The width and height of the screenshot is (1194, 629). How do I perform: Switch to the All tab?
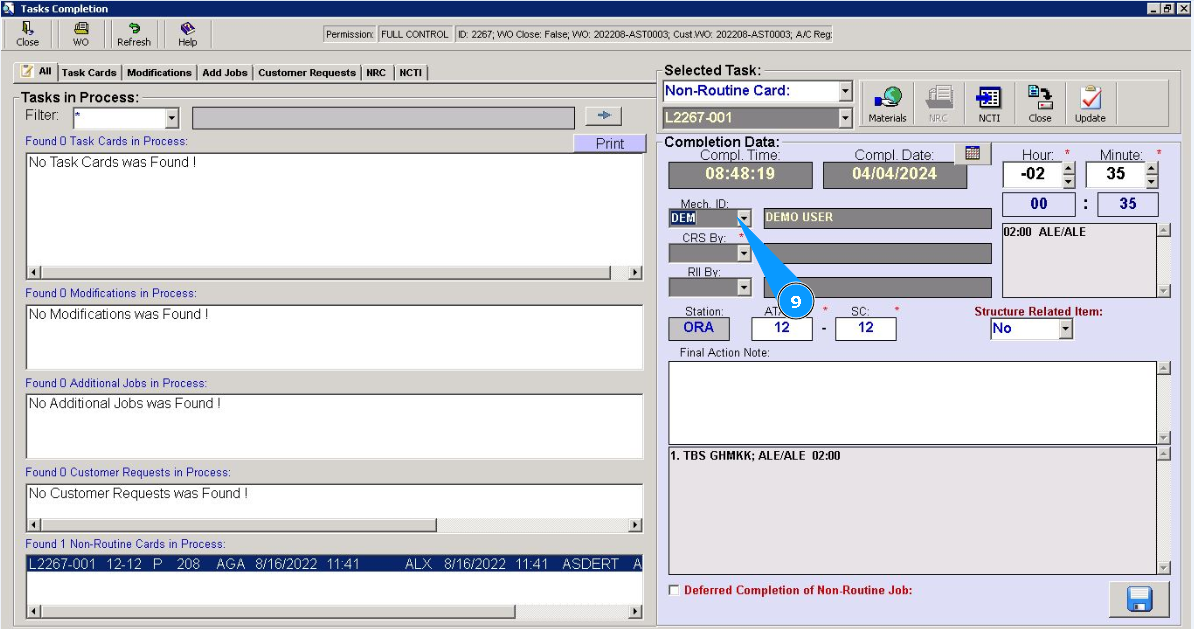[x=37, y=72]
